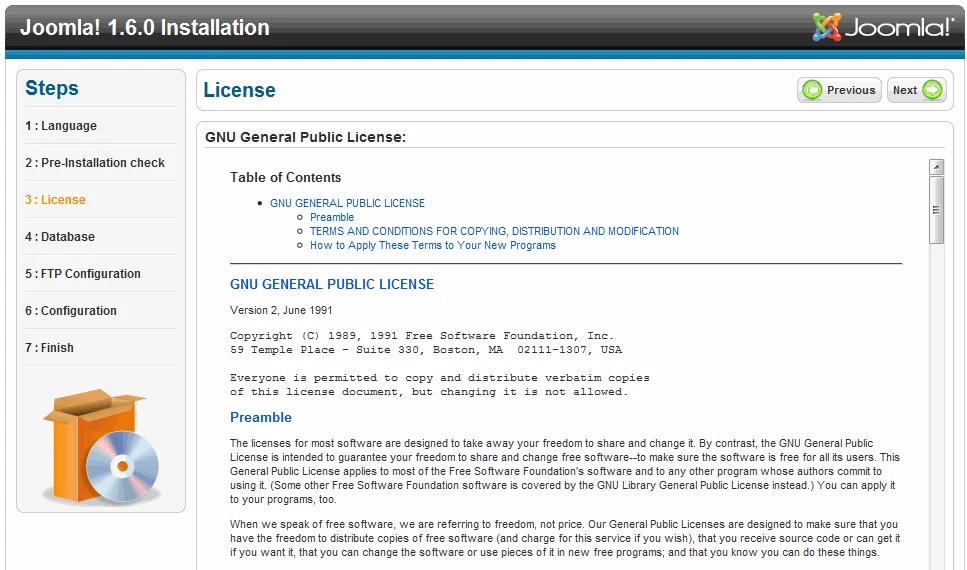
Task: Click the Joomla! logo icon
Action: (x=826, y=27)
